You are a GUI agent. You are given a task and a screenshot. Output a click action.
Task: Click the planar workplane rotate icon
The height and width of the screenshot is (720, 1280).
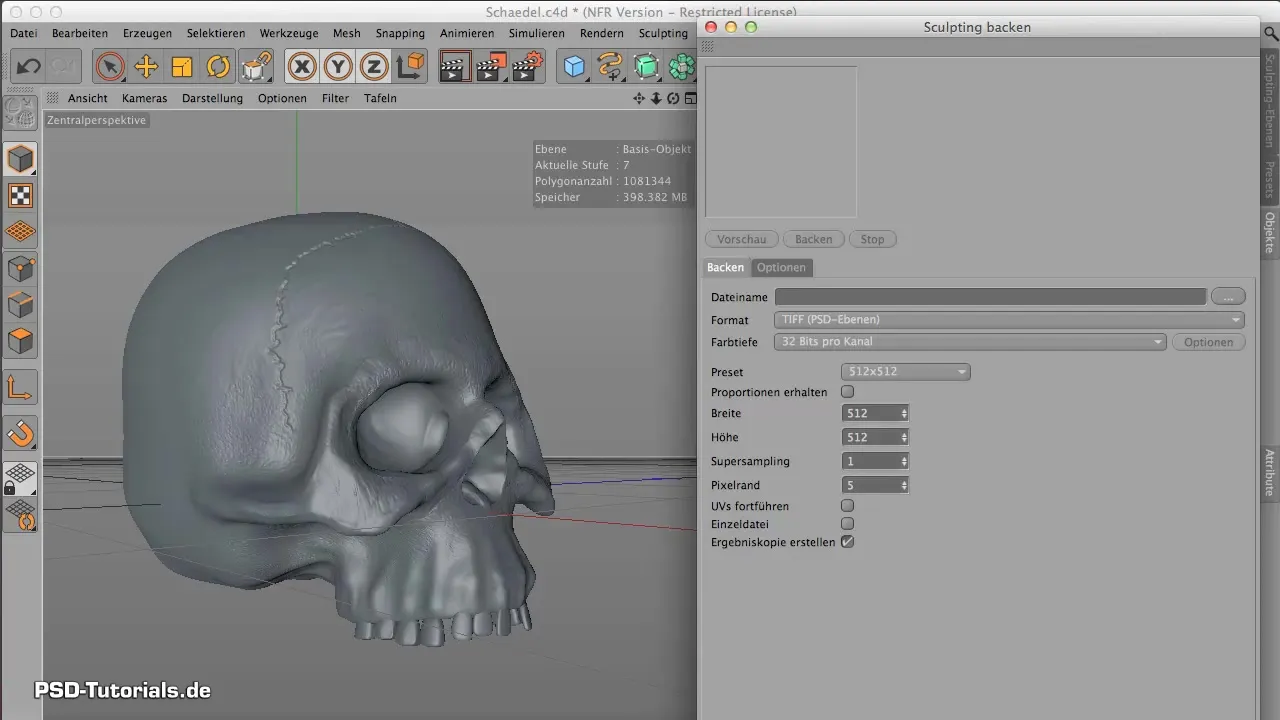[20, 515]
